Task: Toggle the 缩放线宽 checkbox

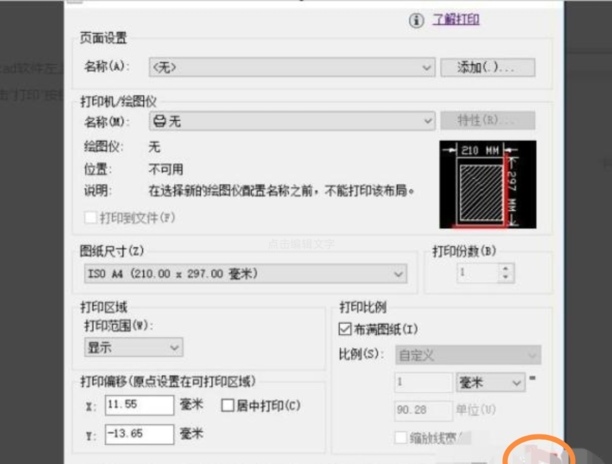Action: (x=401, y=437)
